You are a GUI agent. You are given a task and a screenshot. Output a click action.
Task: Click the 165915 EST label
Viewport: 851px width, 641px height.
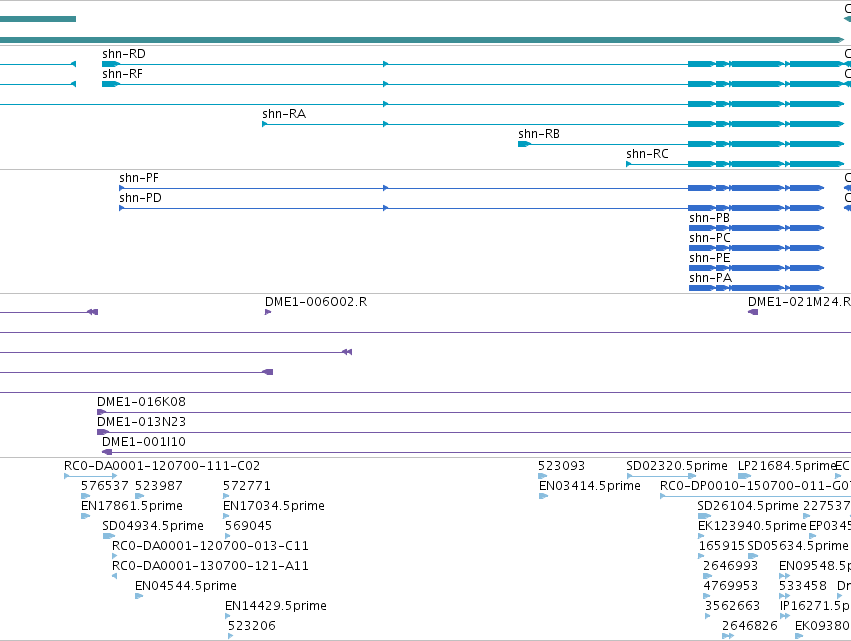[x=722, y=546]
